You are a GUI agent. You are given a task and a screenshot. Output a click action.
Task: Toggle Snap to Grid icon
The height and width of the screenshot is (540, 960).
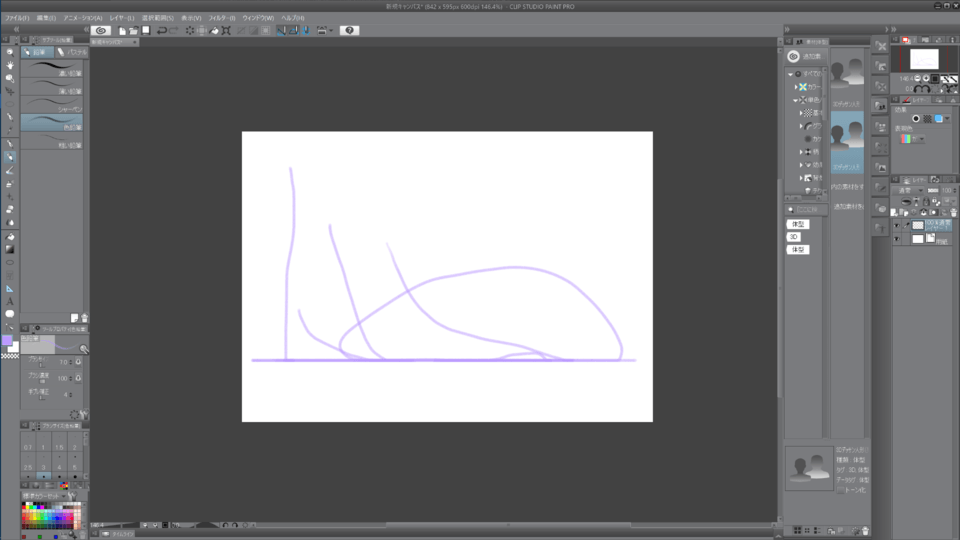pos(306,31)
